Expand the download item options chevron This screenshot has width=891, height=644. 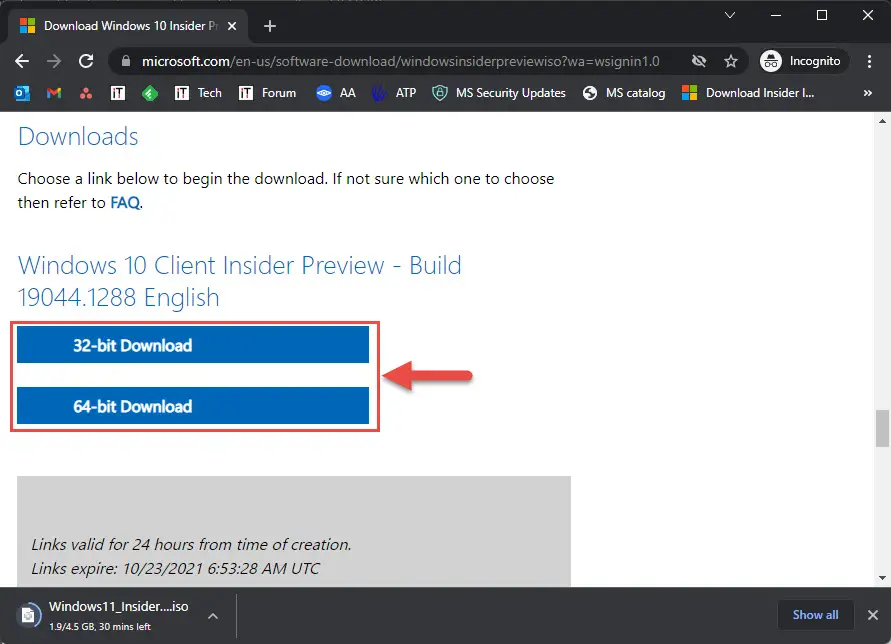[213, 616]
